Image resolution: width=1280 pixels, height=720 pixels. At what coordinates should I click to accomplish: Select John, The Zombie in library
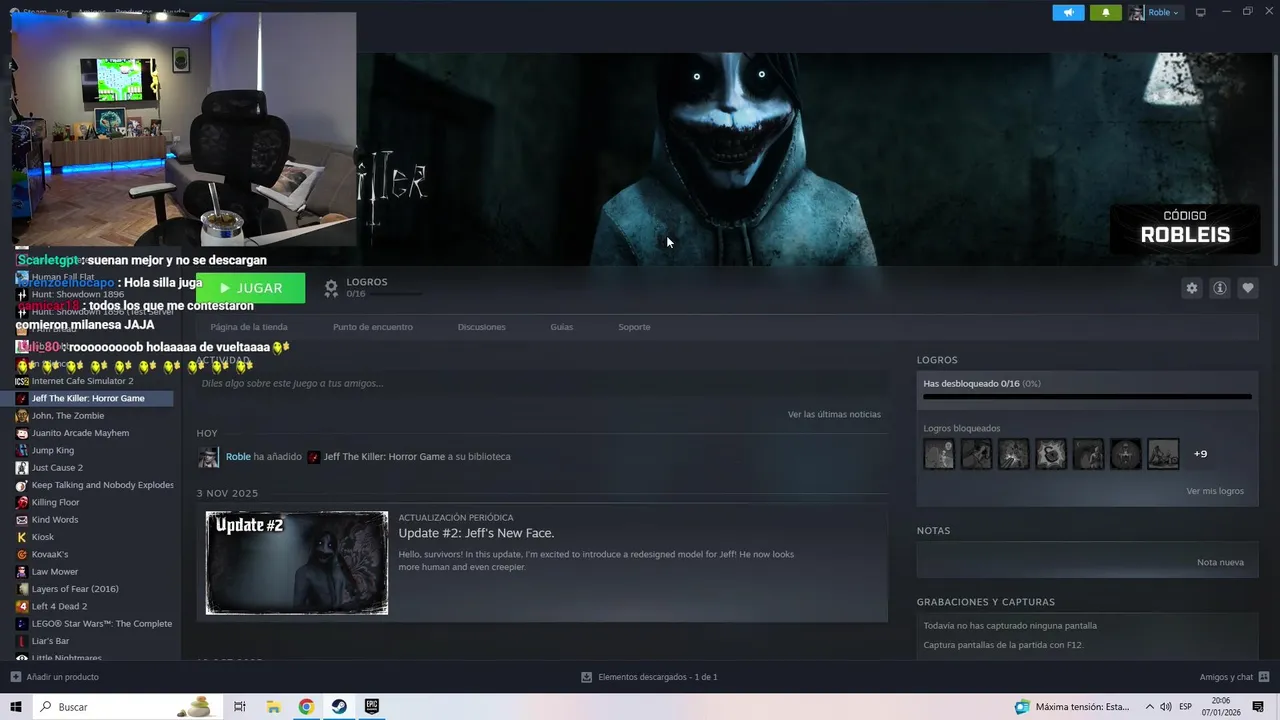pyautogui.click(x=67, y=416)
